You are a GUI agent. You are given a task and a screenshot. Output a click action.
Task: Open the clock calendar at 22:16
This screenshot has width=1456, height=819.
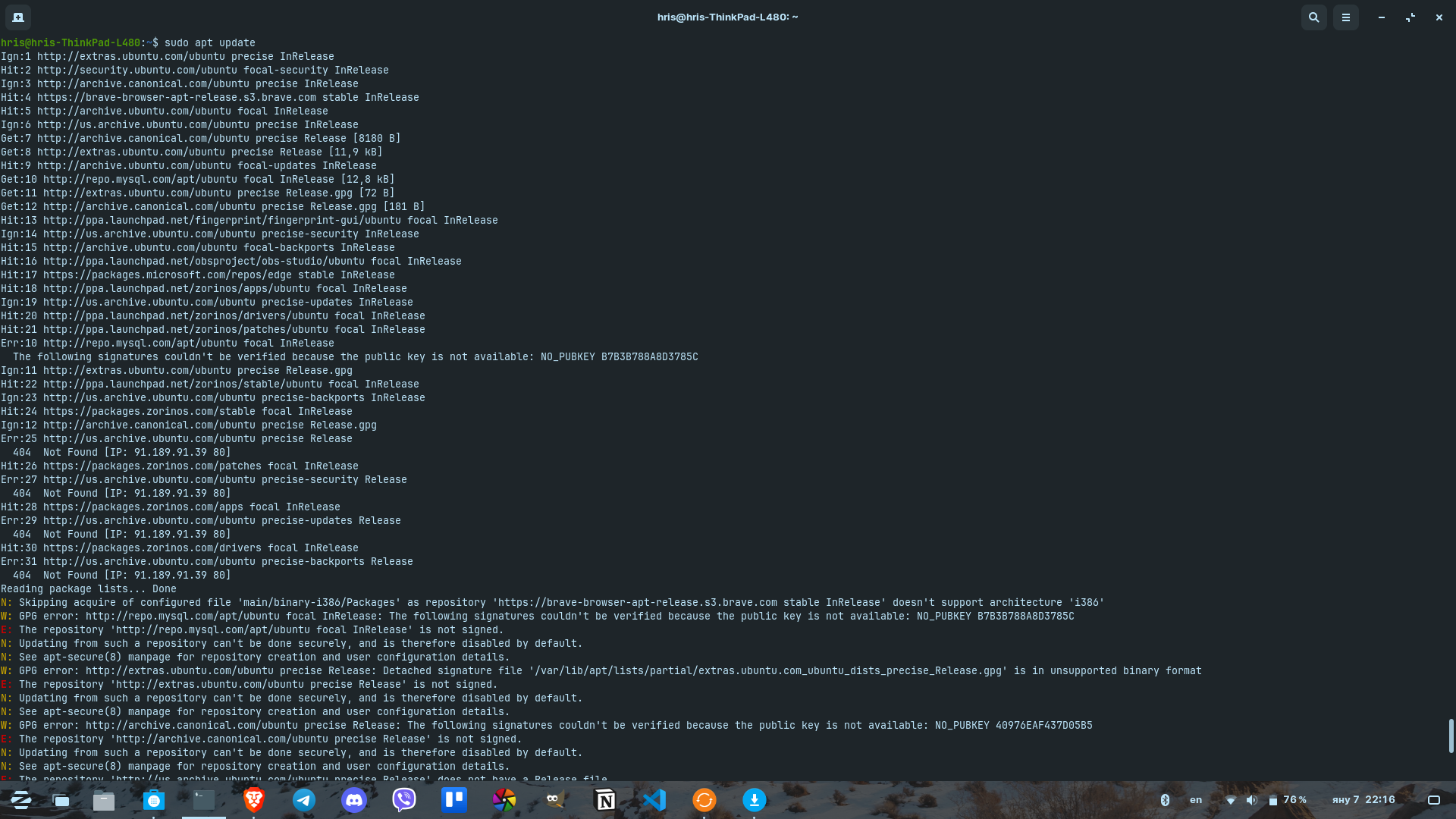point(1363,800)
